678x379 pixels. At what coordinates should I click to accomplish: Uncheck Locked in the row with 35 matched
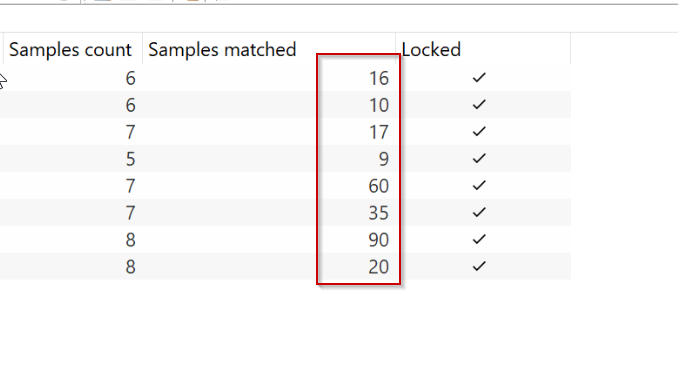point(479,212)
